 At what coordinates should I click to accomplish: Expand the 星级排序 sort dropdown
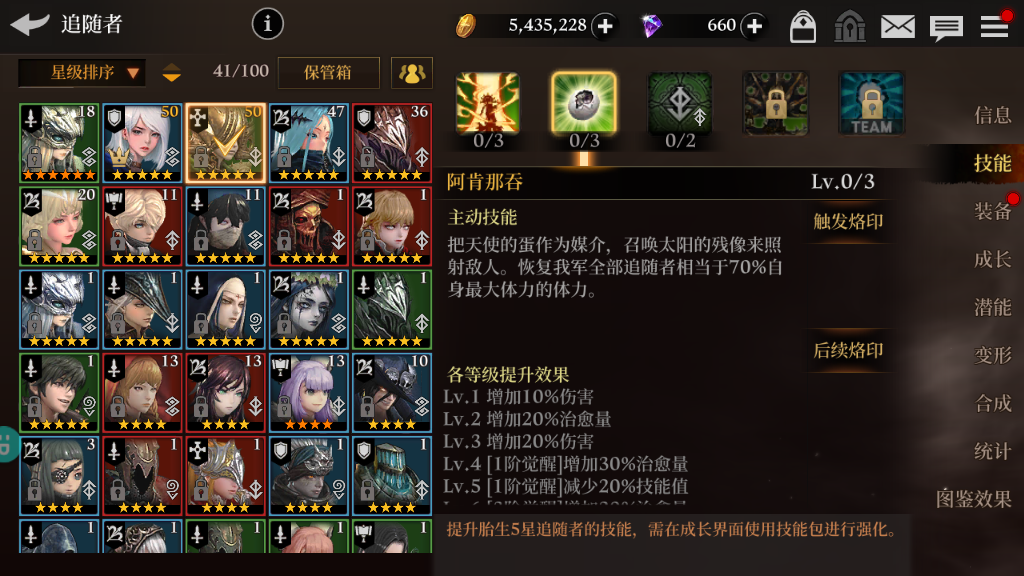tap(82, 72)
